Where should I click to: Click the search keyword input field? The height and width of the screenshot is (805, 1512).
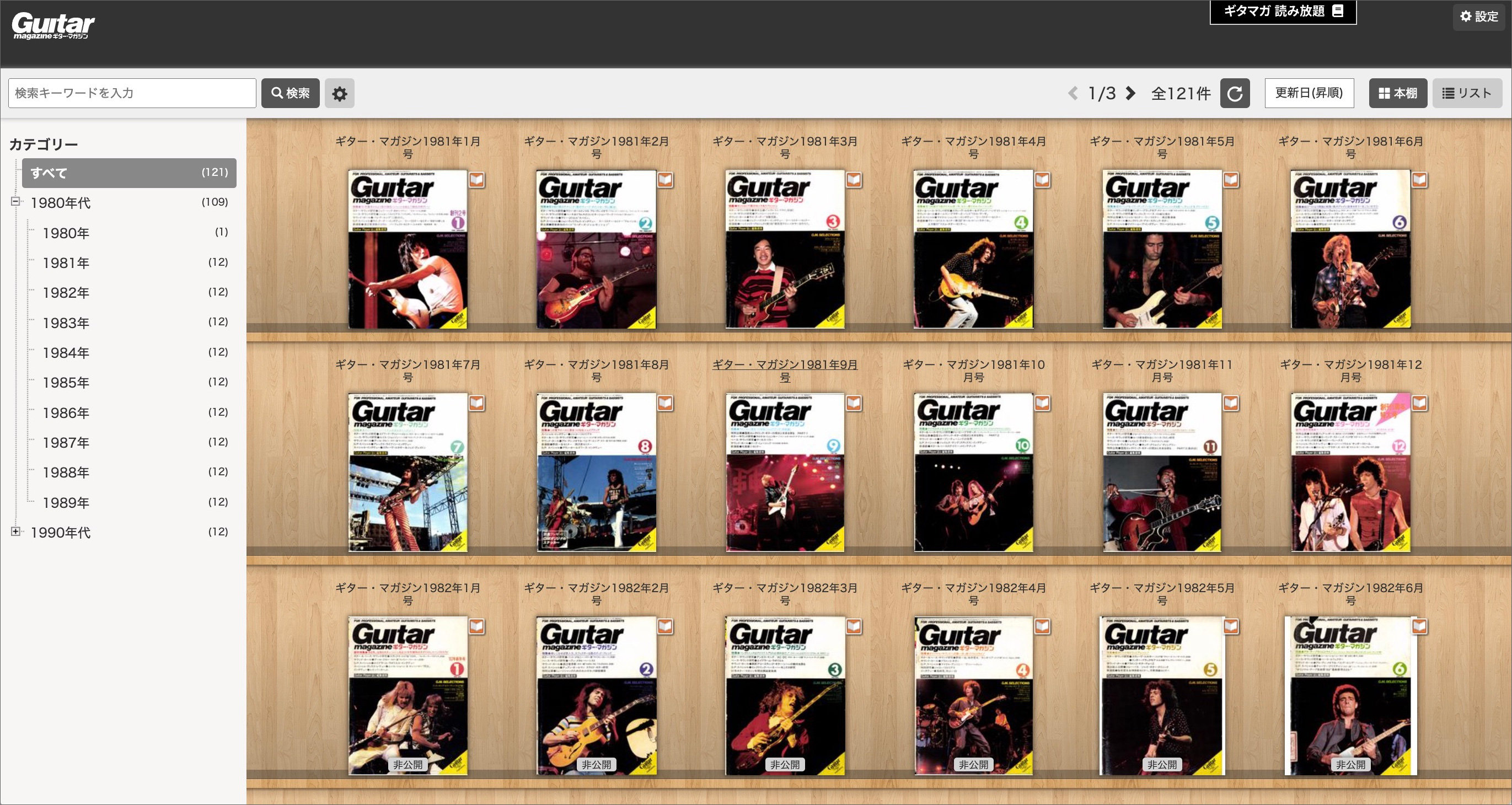(x=132, y=93)
